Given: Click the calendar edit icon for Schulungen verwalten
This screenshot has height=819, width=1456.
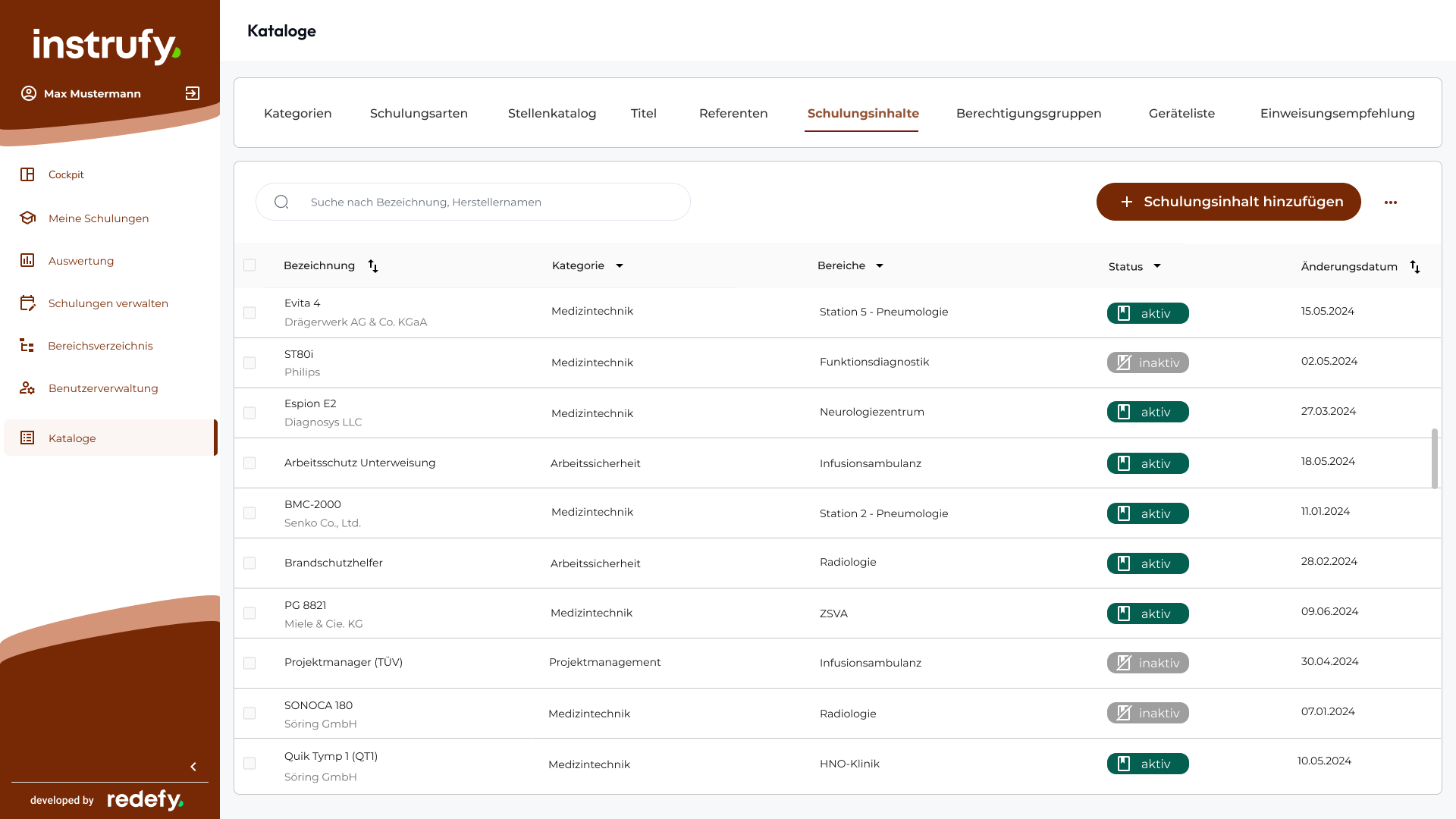Looking at the screenshot, I should pos(27,303).
